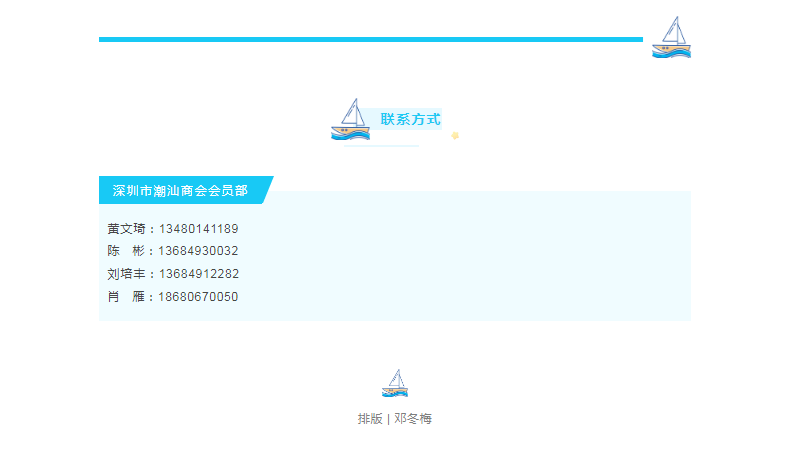Tap phone number 13684930032
Image resolution: width=800 pixels, height=455 pixels.
pos(198,251)
